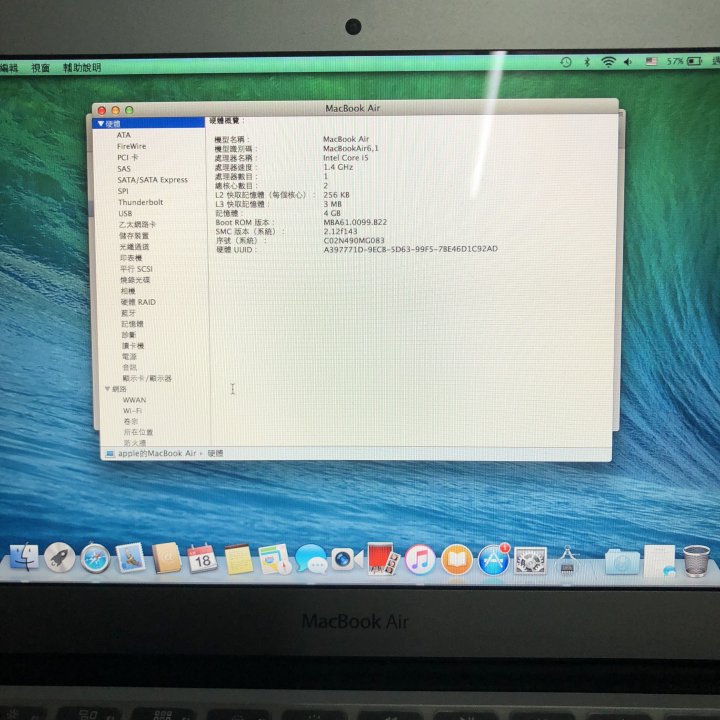Image resolution: width=720 pixels, height=720 pixels.
Task: Click the SMC version 2.12f143
Action: click(340, 231)
